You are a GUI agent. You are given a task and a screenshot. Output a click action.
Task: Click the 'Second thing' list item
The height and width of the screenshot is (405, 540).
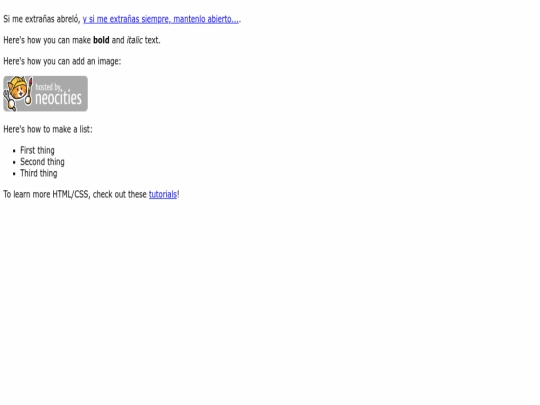pyautogui.click(x=42, y=162)
